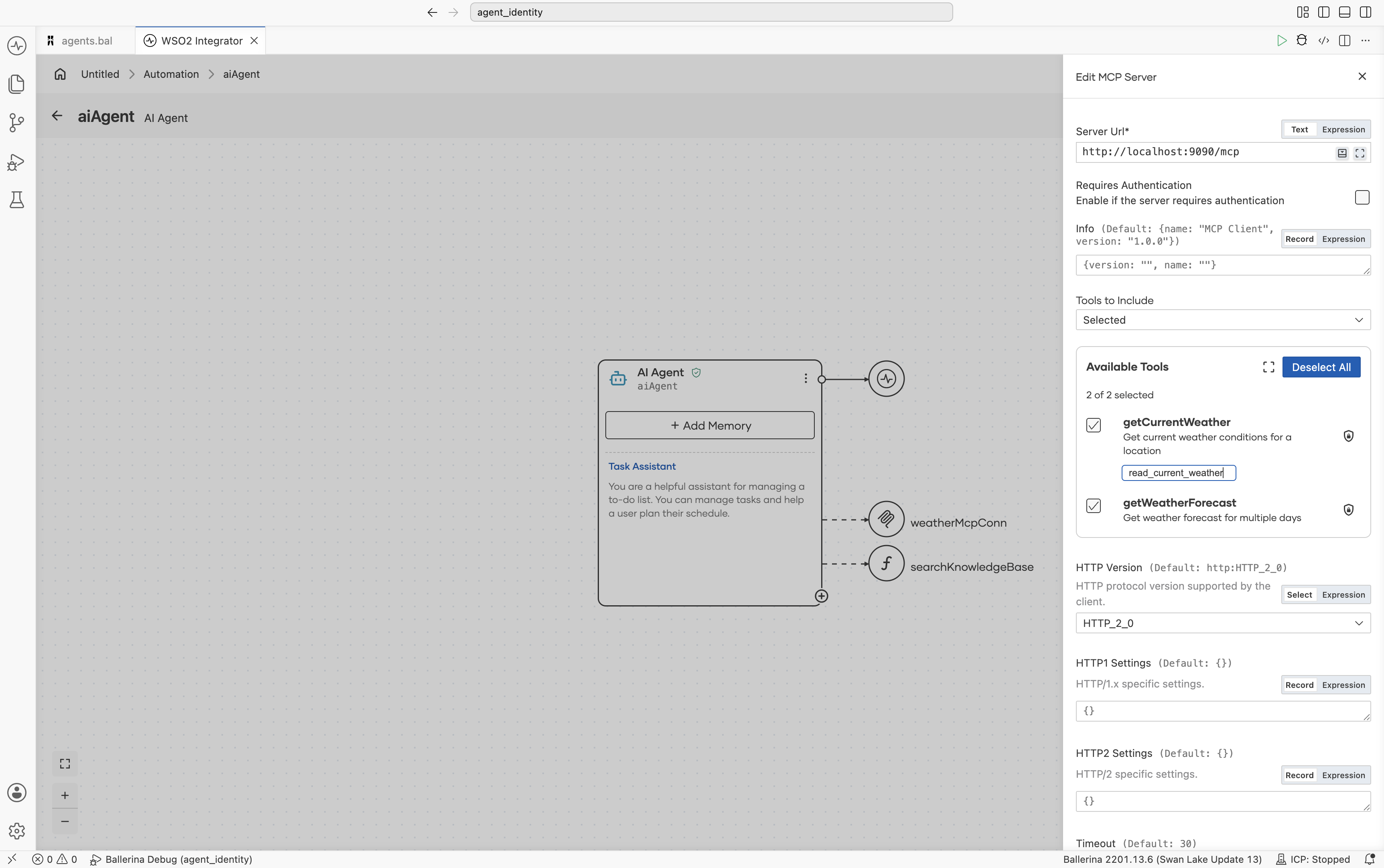
Task: Open the HTTP Version dropdown
Action: [x=1223, y=623]
